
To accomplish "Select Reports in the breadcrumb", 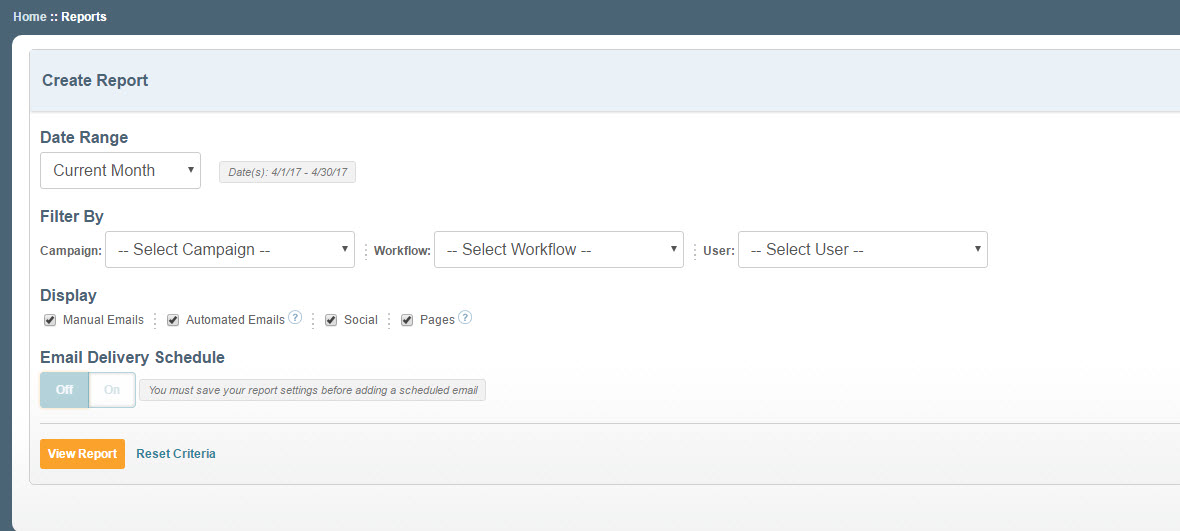I will (x=84, y=17).
